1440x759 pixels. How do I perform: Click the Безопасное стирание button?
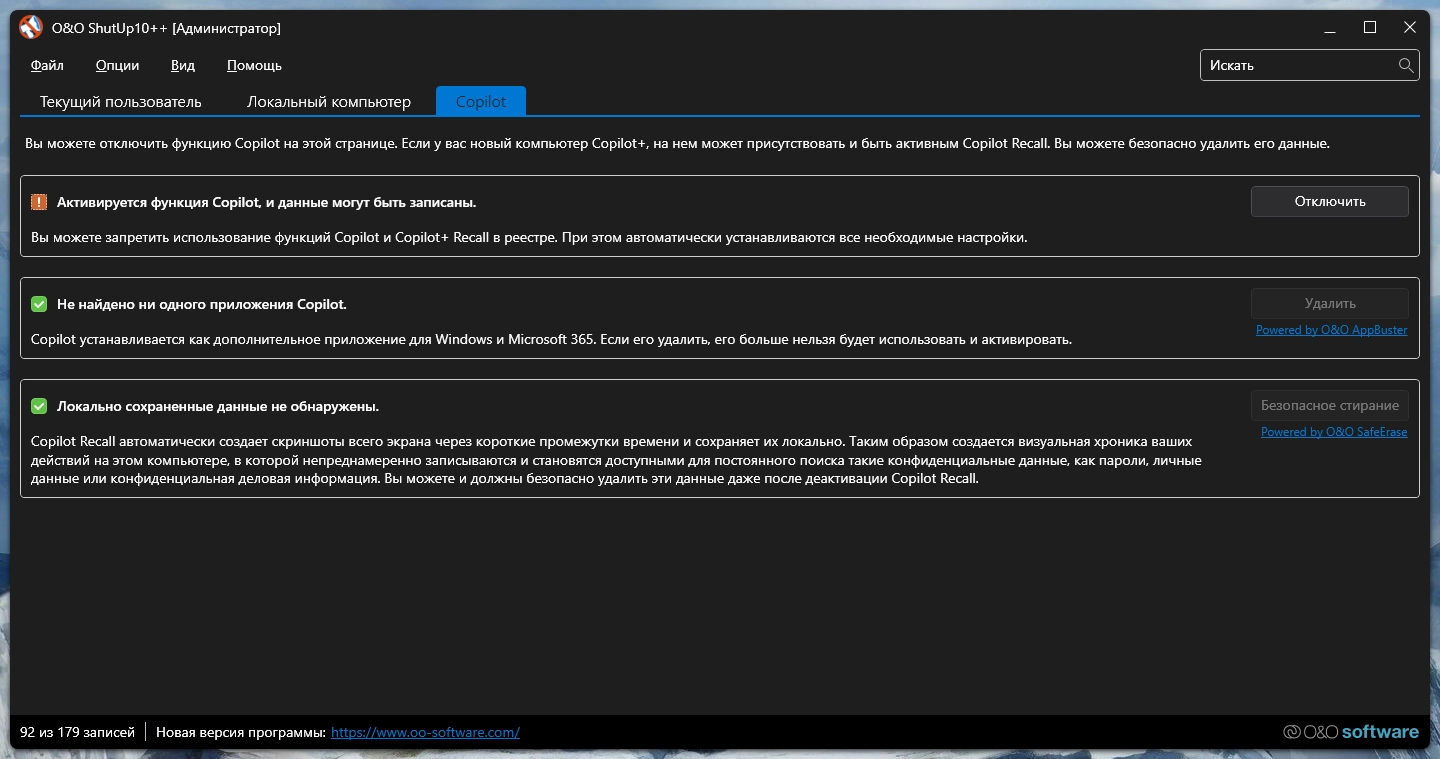[1330, 405]
